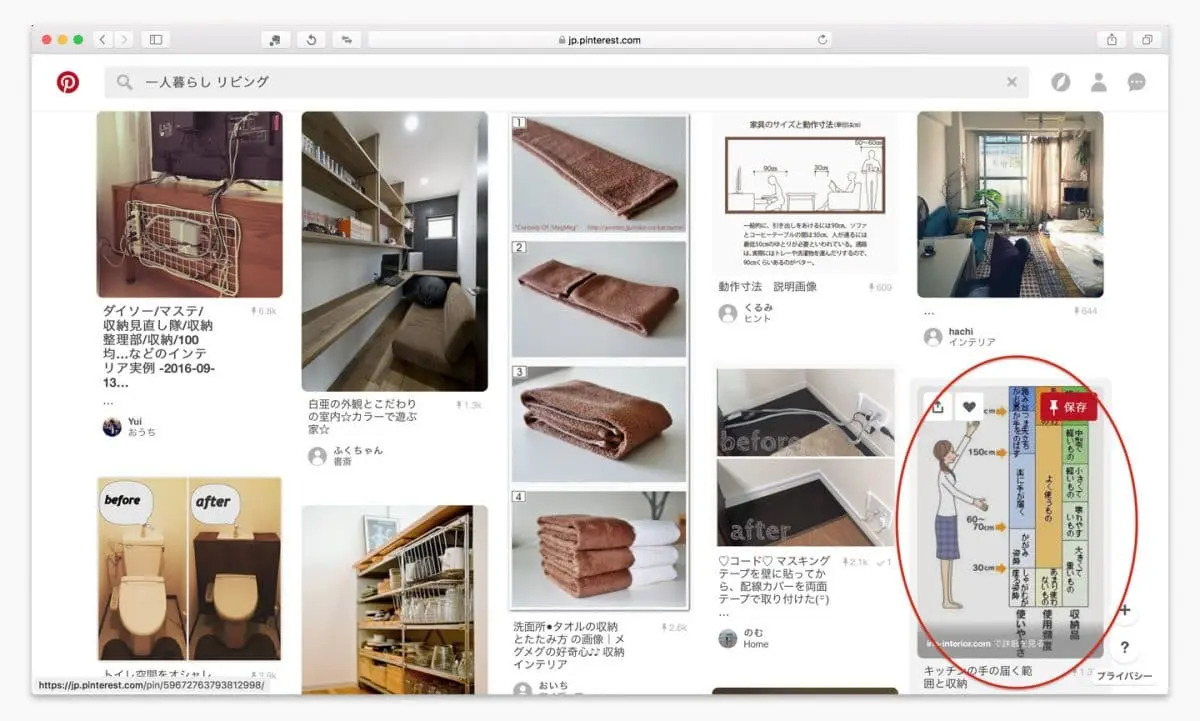Click the ヒント board name
Viewport: 1200px width, 721px height.
pos(759,319)
